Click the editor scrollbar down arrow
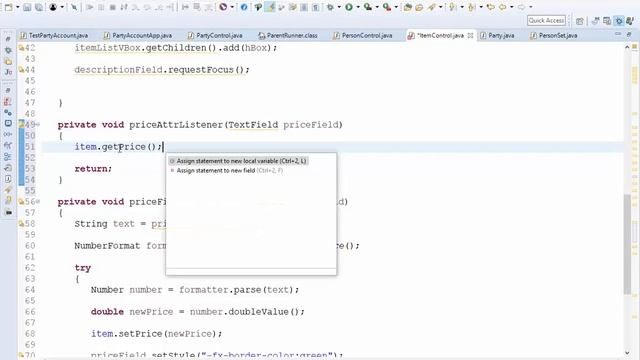The width and height of the screenshot is (640, 360). click(627, 353)
